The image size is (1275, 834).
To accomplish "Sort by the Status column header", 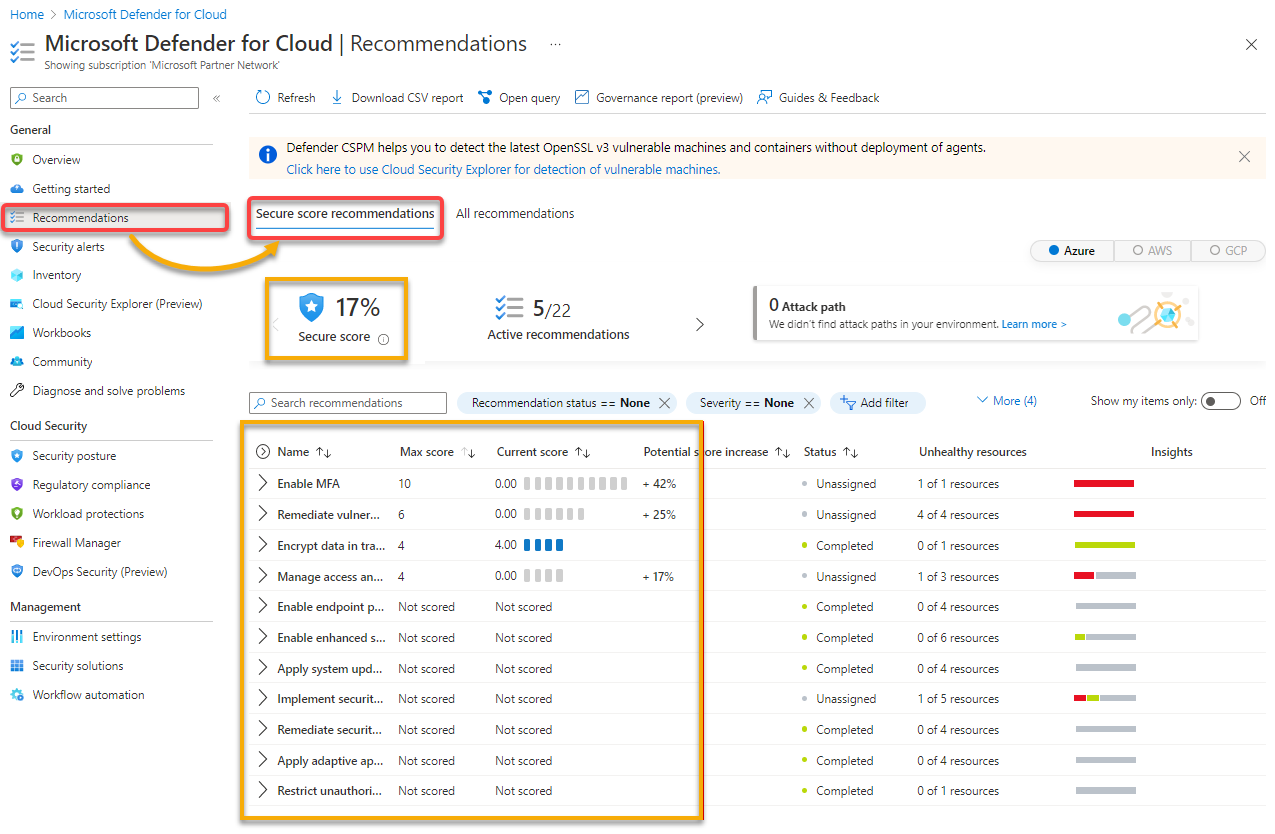I will pyautogui.click(x=831, y=452).
